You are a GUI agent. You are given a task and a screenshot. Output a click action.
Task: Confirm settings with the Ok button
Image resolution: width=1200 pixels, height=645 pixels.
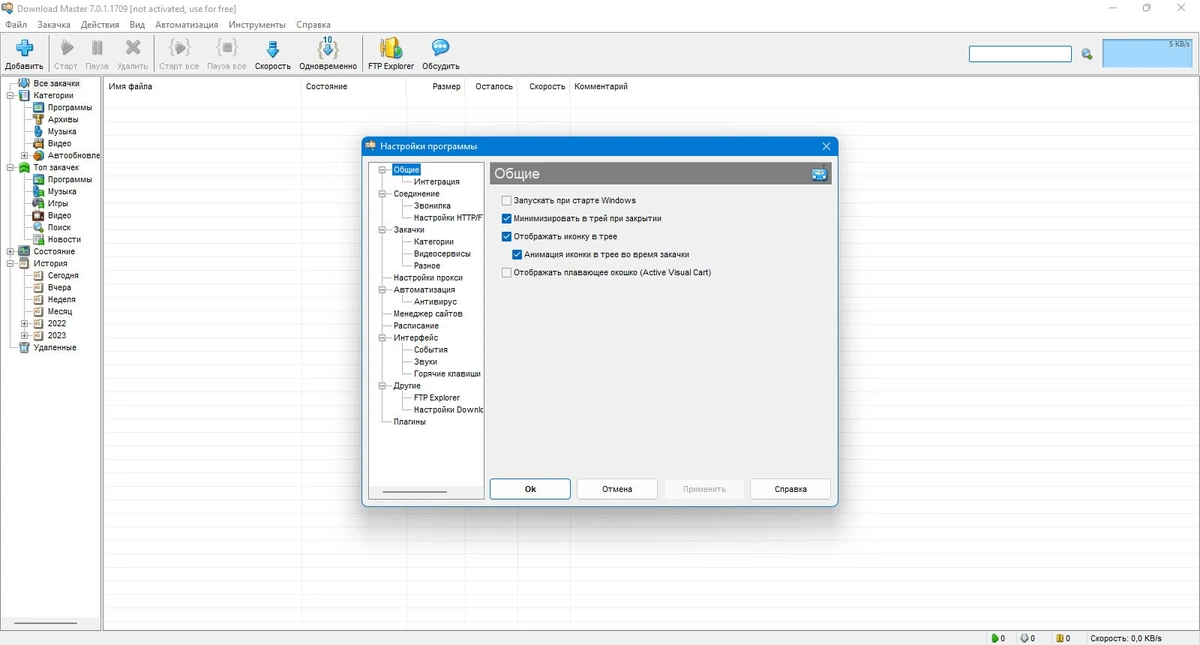point(530,489)
